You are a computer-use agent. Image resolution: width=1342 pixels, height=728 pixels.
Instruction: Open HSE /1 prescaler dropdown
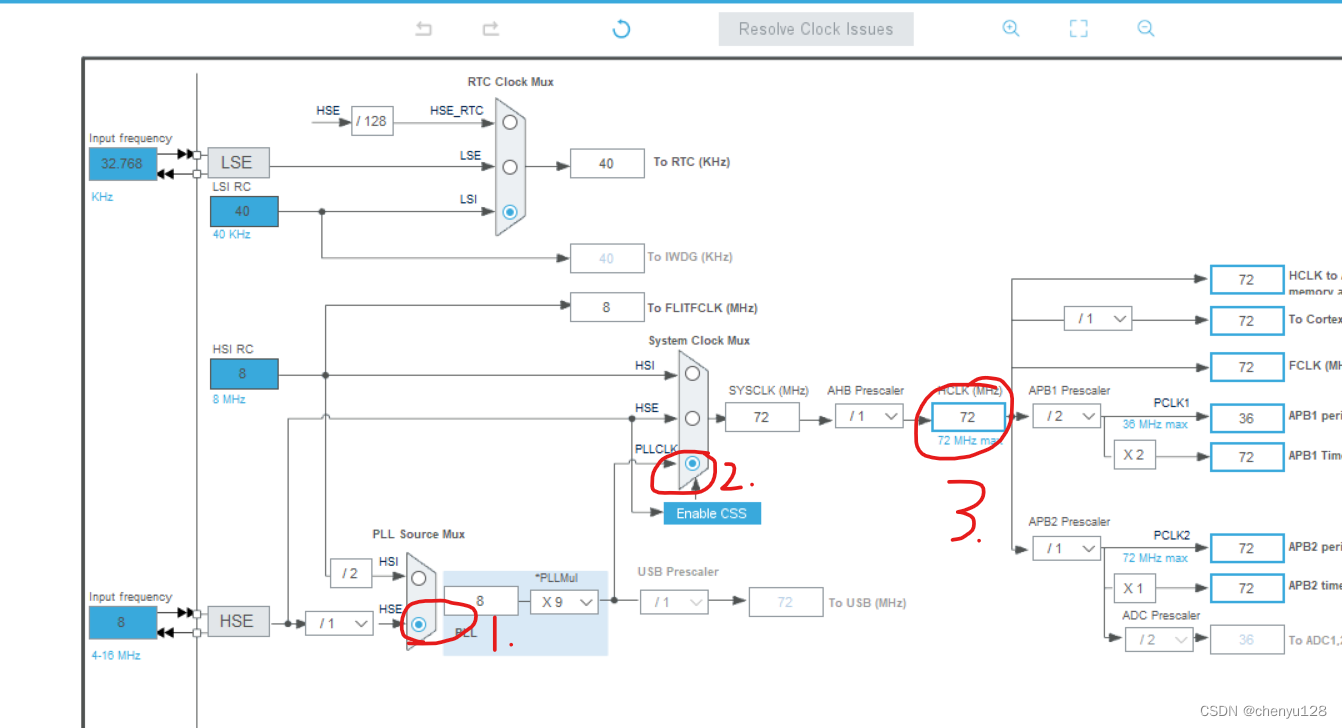339,623
